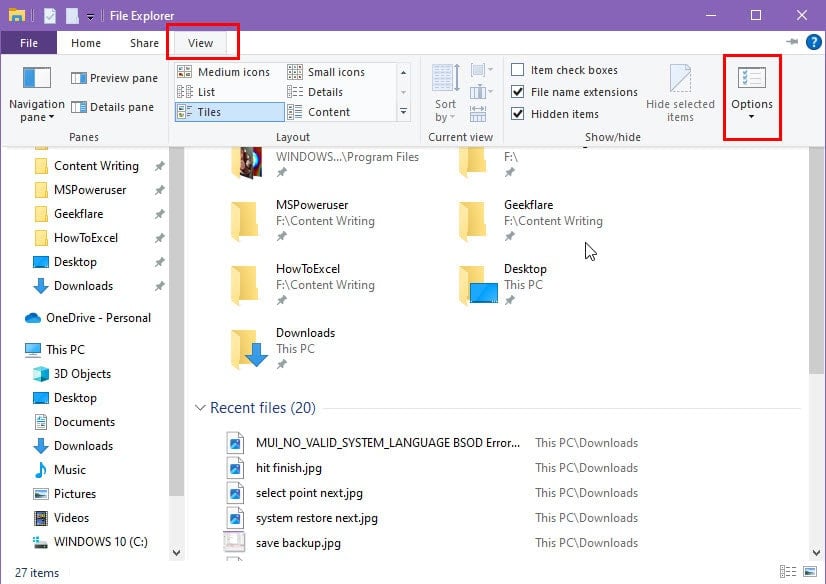Open the Sort by dropdown
The height and width of the screenshot is (584, 826).
[x=446, y=93]
